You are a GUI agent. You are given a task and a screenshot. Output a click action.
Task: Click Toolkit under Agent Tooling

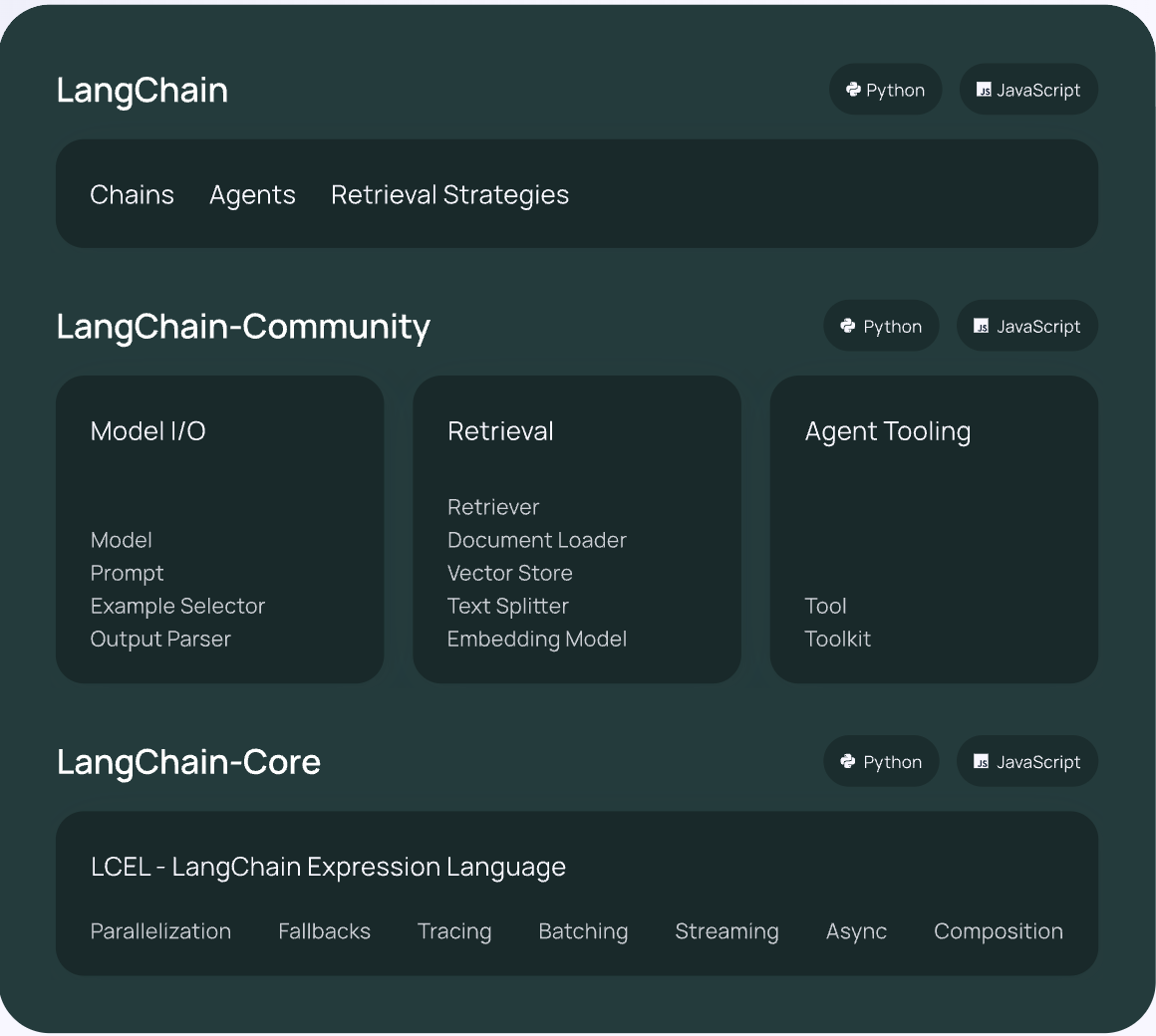pos(837,639)
